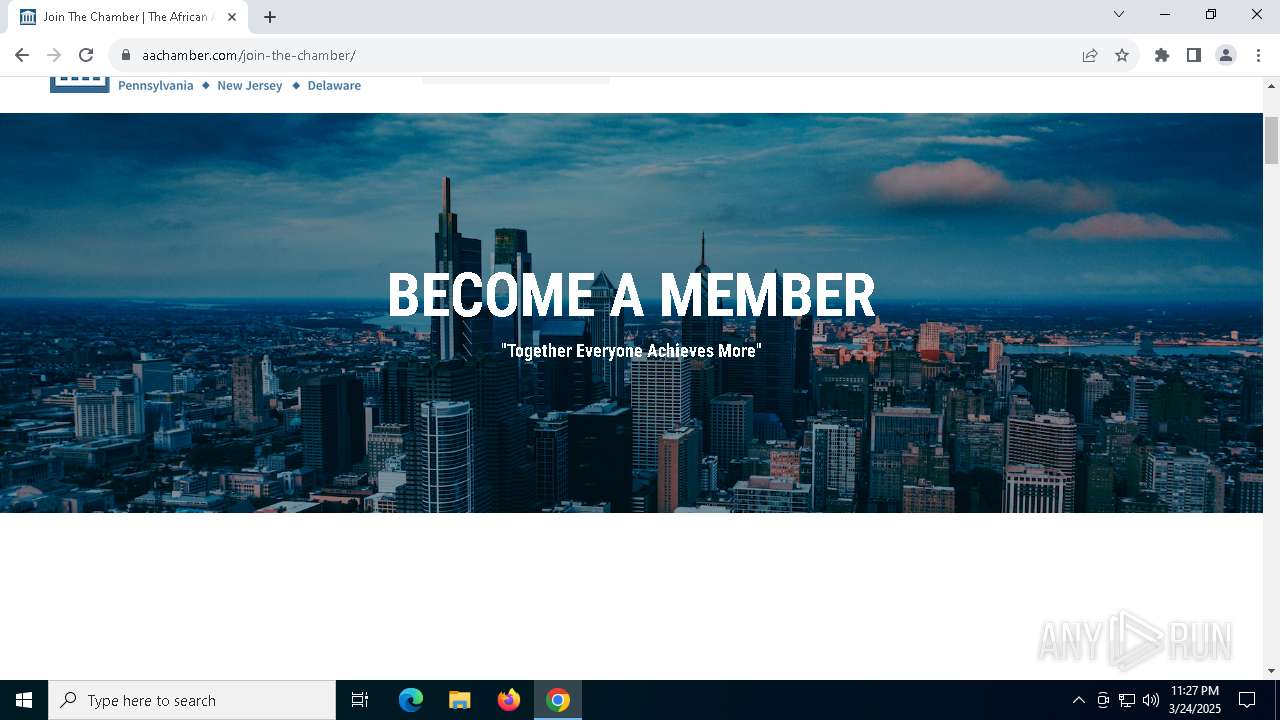Screen dimensions: 1280x720
Task: Select Chrome on the taskbar
Action: (558, 700)
